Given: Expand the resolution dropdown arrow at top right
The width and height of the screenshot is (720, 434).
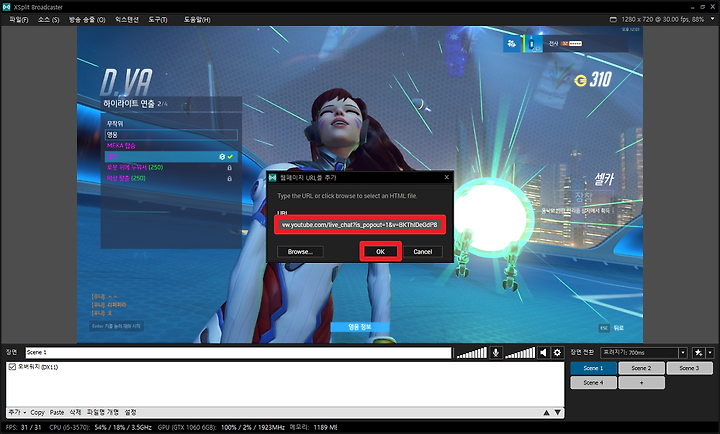Looking at the screenshot, I should 713,19.
